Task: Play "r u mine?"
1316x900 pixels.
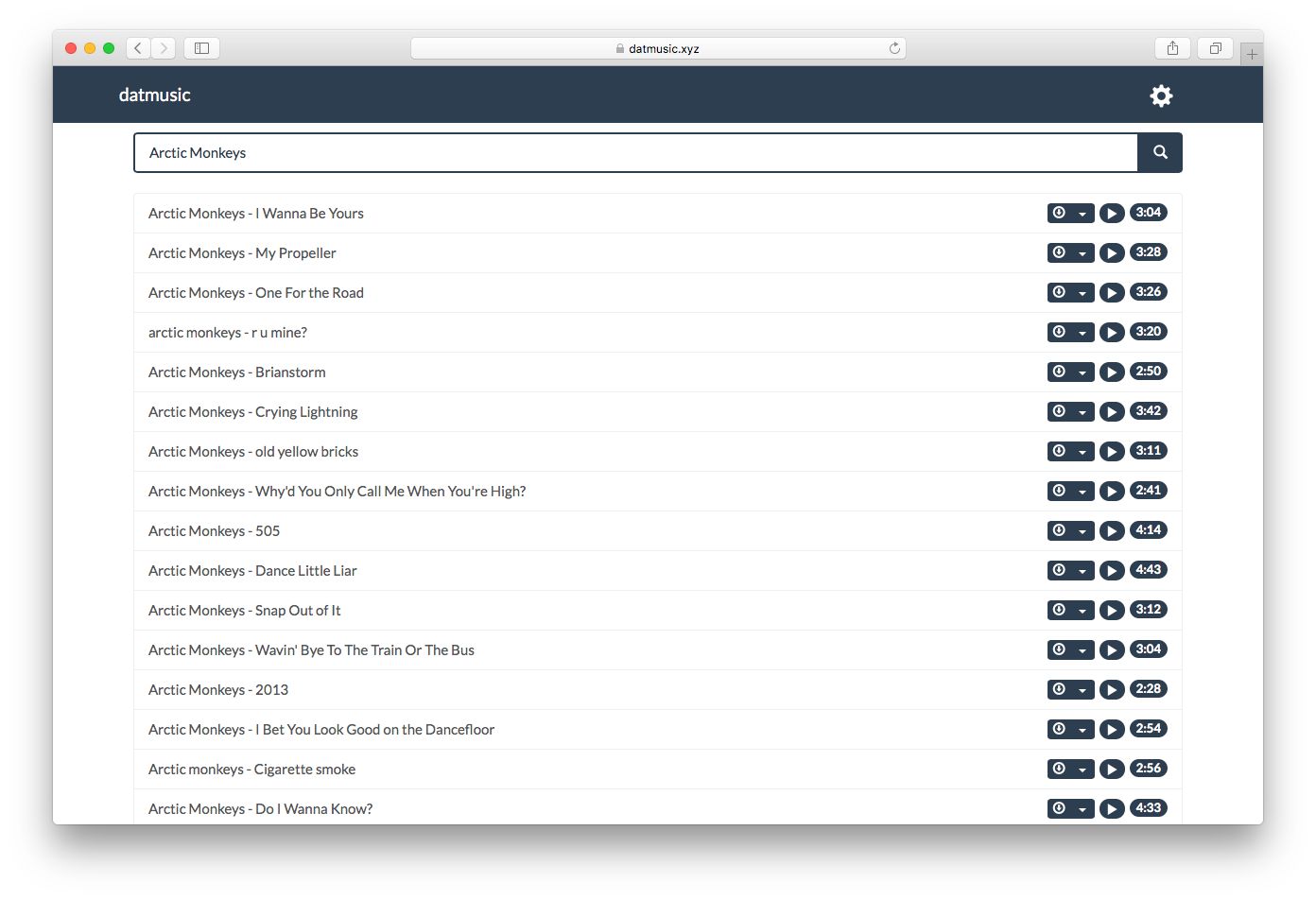Action: (1112, 332)
